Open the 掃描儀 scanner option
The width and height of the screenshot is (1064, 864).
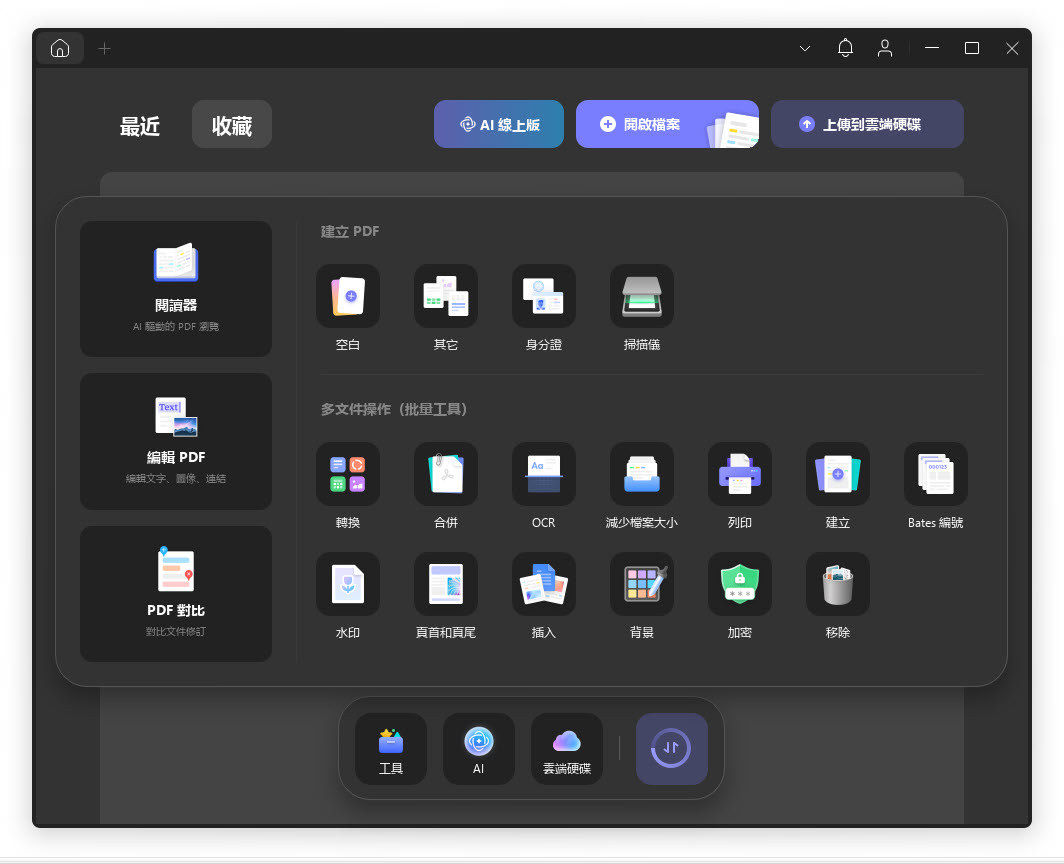point(641,296)
